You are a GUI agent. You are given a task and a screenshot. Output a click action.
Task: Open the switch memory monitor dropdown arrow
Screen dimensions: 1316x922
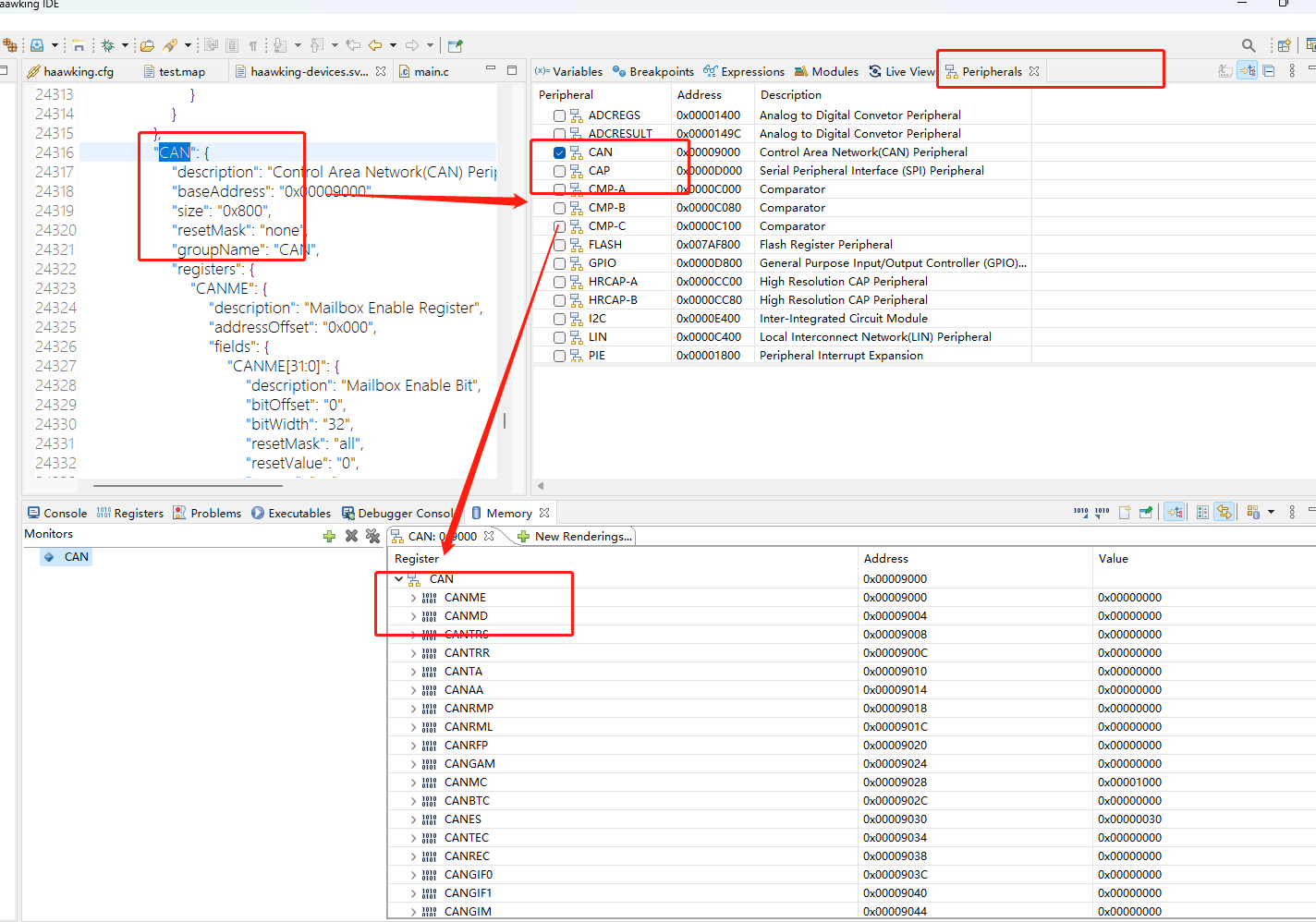click(1272, 512)
